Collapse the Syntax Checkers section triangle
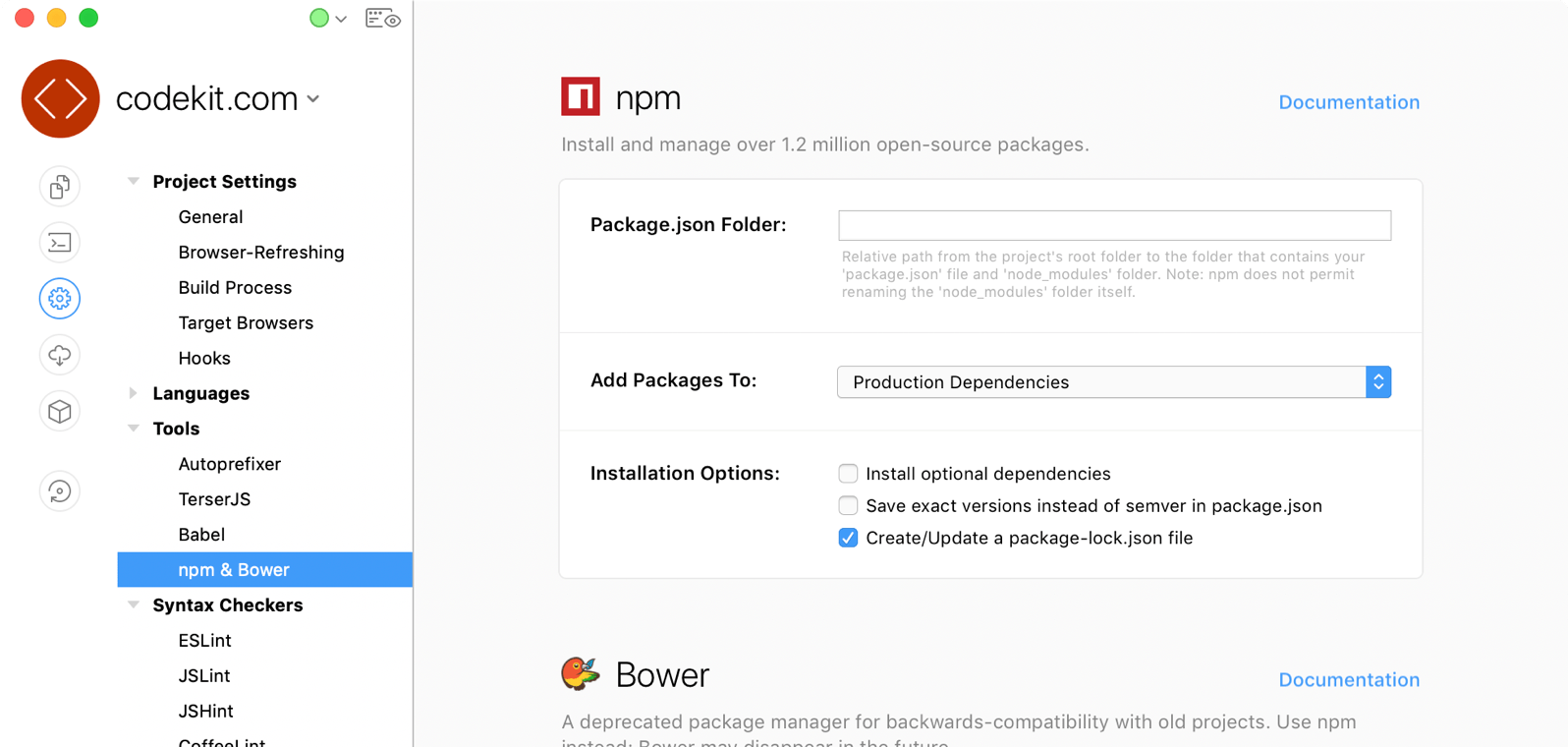Screen dimensions: 1568x747 point(134,604)
